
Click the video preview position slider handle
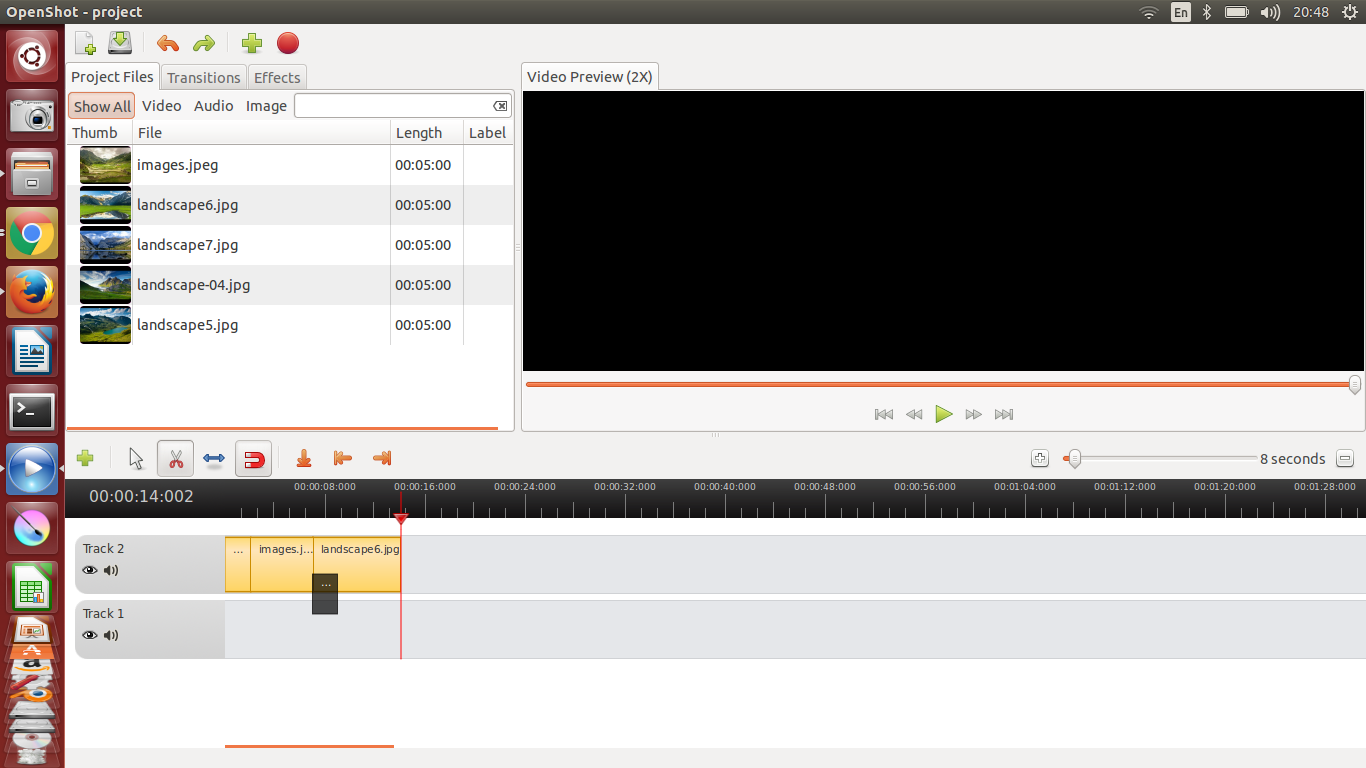pyautogui.click(x=1355, y=384)
